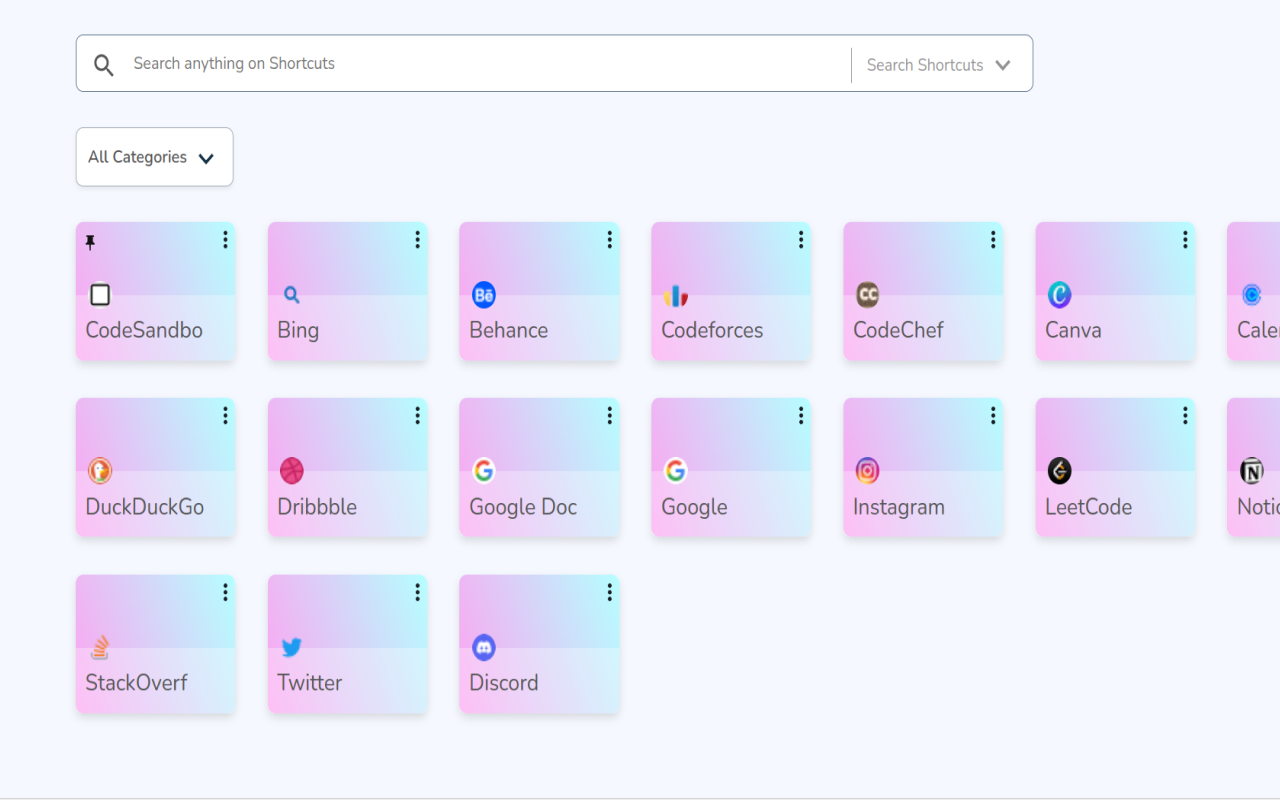Viewport: 1280px width, 800px height.
Task: Select the Dribbble icon
Action: pyautogui.click(x=292, y=470)
